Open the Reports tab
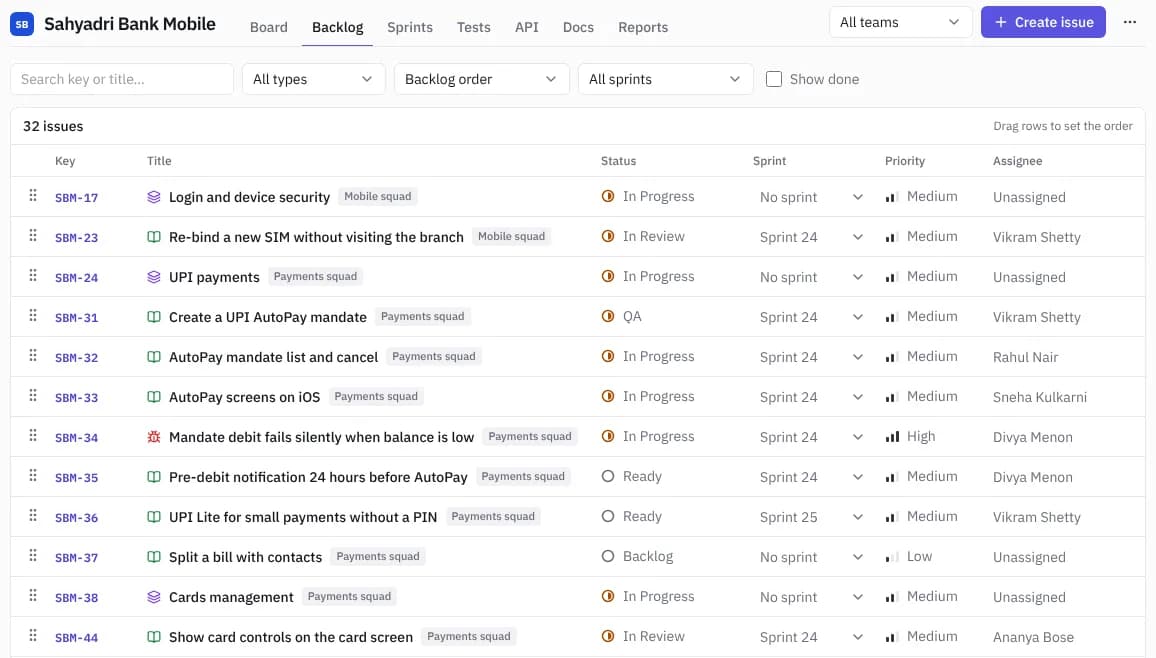1156x658 pixels. pos(643,27)
